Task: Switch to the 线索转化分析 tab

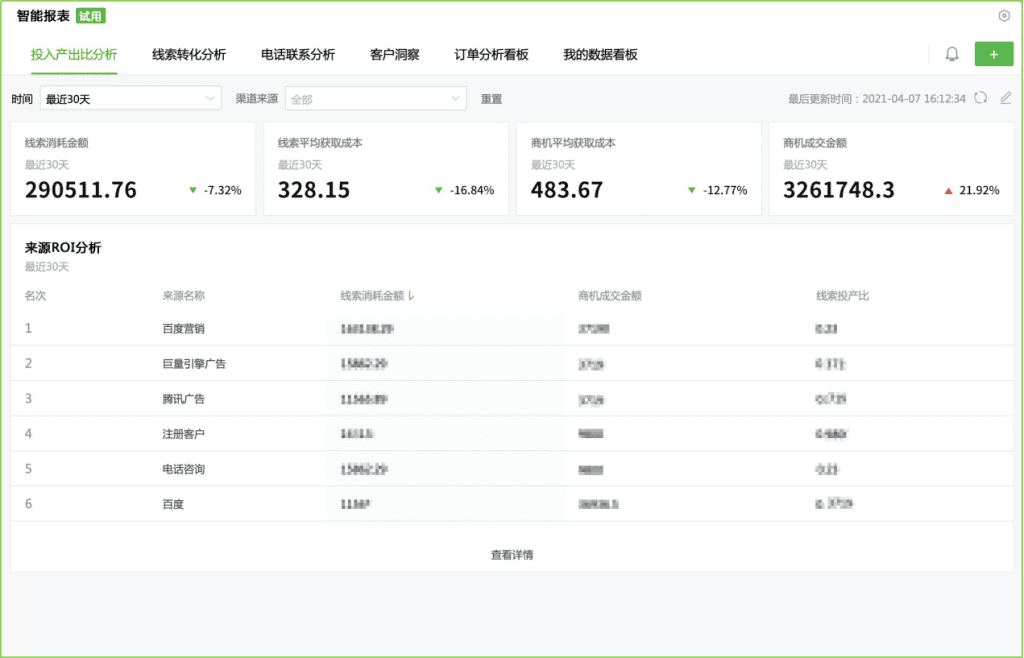Action: (x=189, y=55)
